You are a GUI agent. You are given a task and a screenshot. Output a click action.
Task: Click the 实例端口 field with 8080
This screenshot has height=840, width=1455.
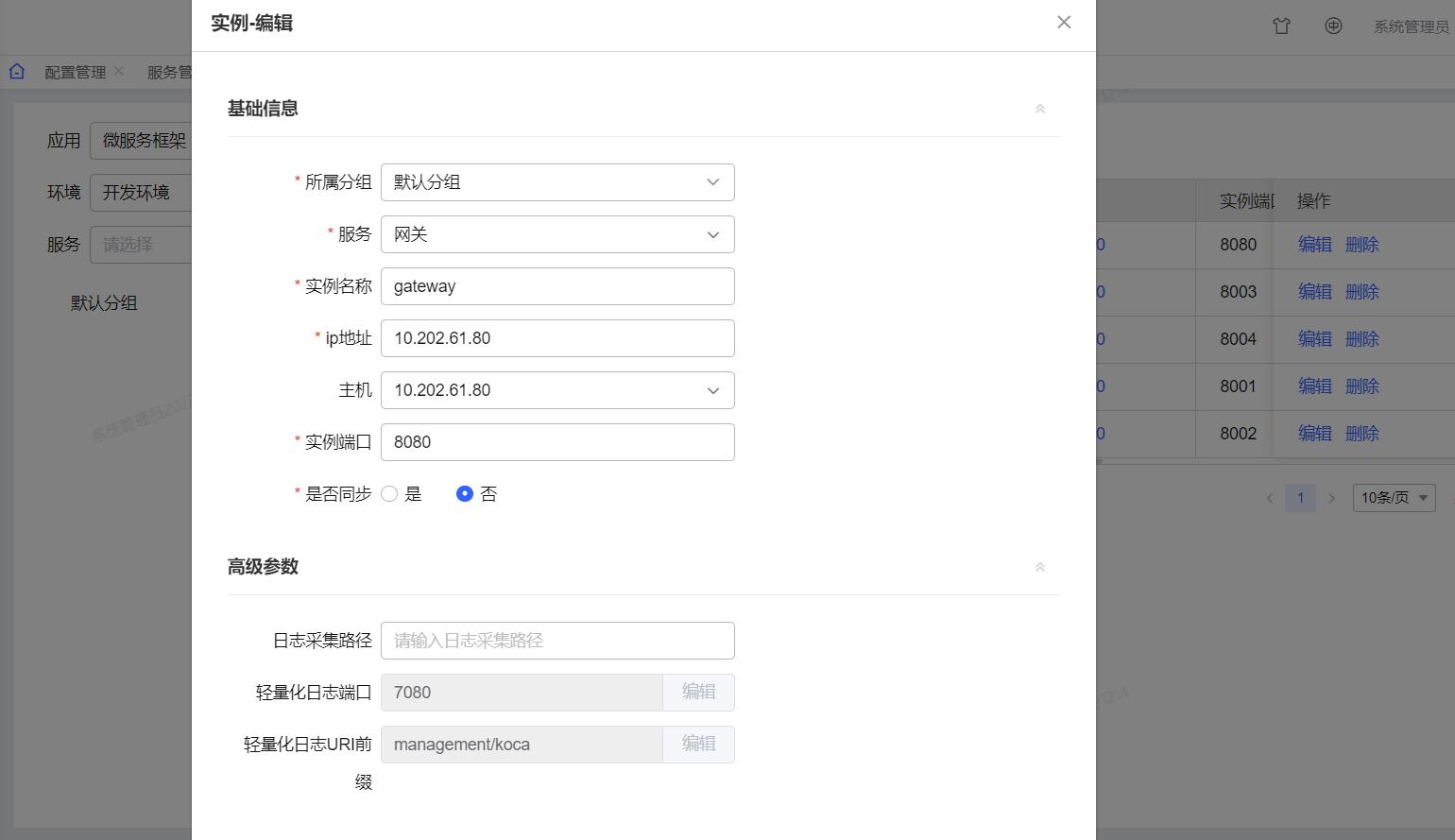pyautogui.click(x=557, y=442)
